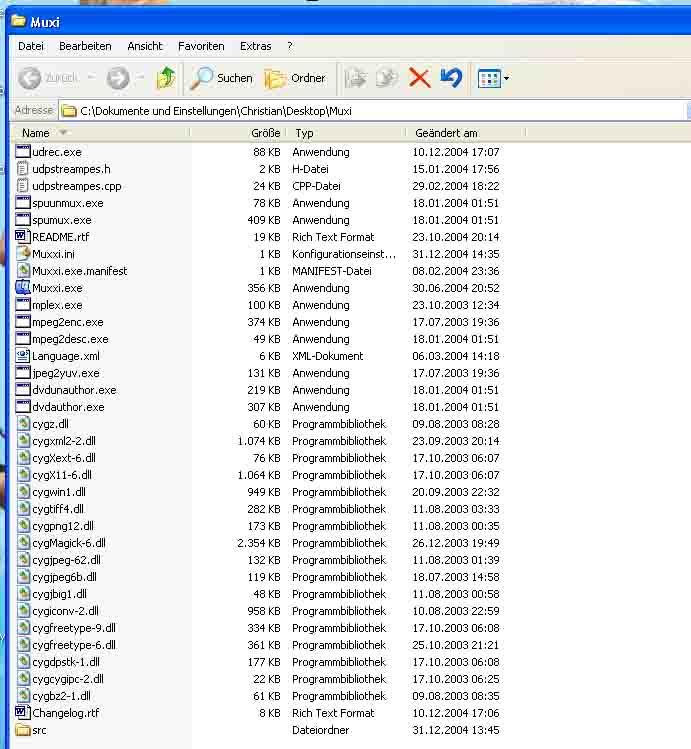This screenshot has height=749, width=691.
Task: Click the Back (Zurück) arrow icon
Action: tap(30, 78)
